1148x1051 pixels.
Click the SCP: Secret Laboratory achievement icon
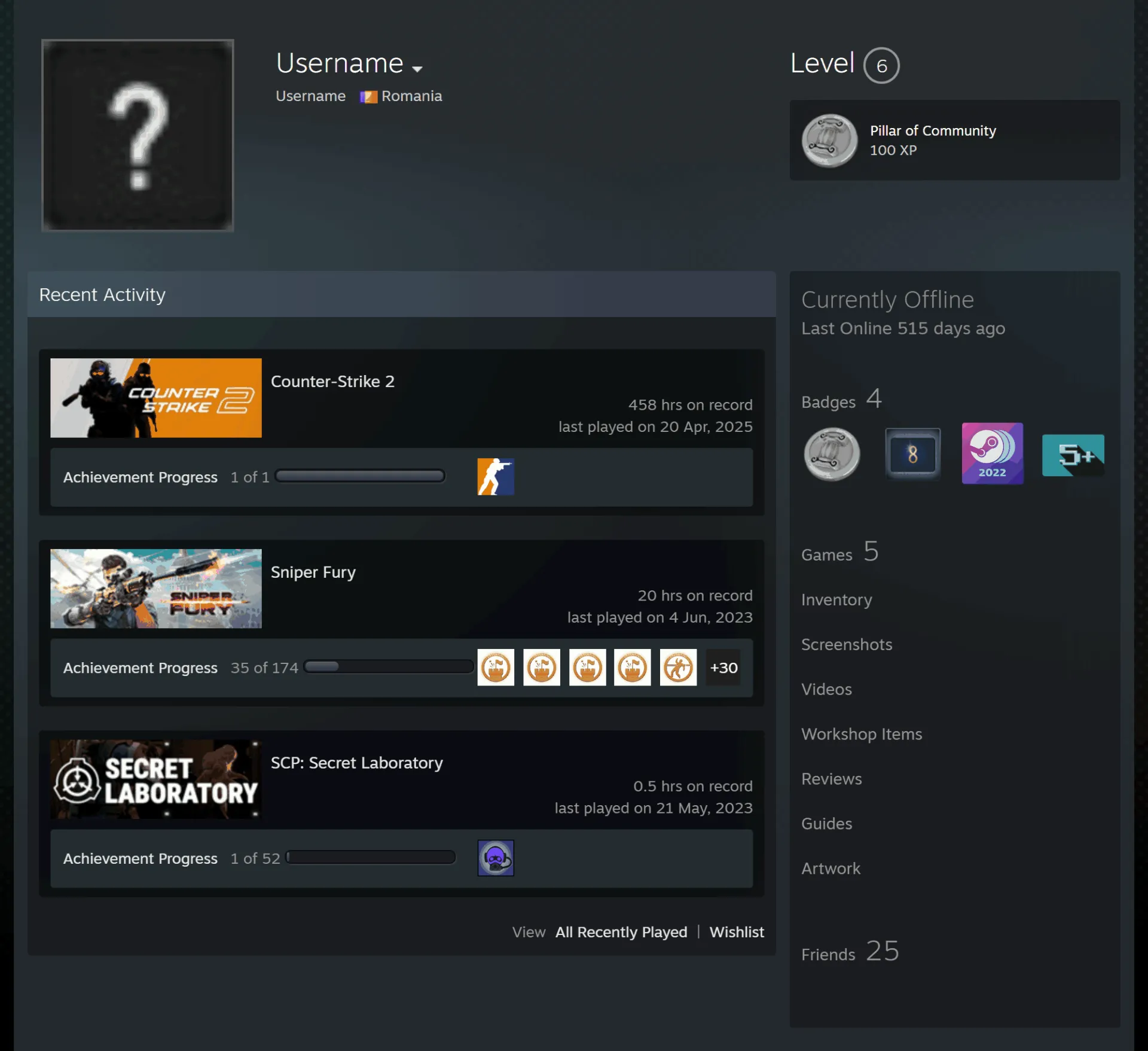[x=496, y=858]
